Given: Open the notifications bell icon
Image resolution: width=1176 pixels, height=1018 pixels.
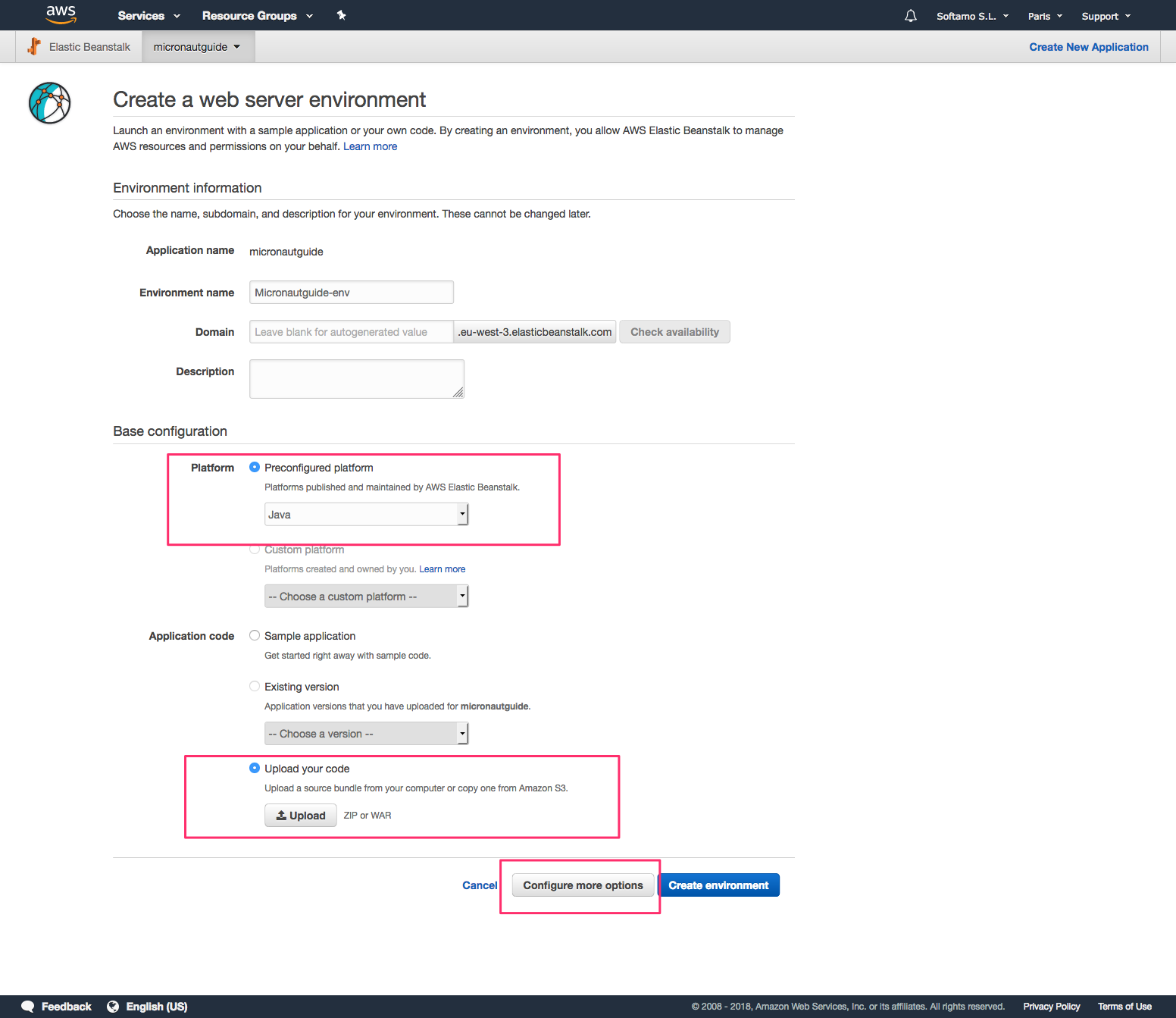Looking at the screenshot, I should click(910, 16).
